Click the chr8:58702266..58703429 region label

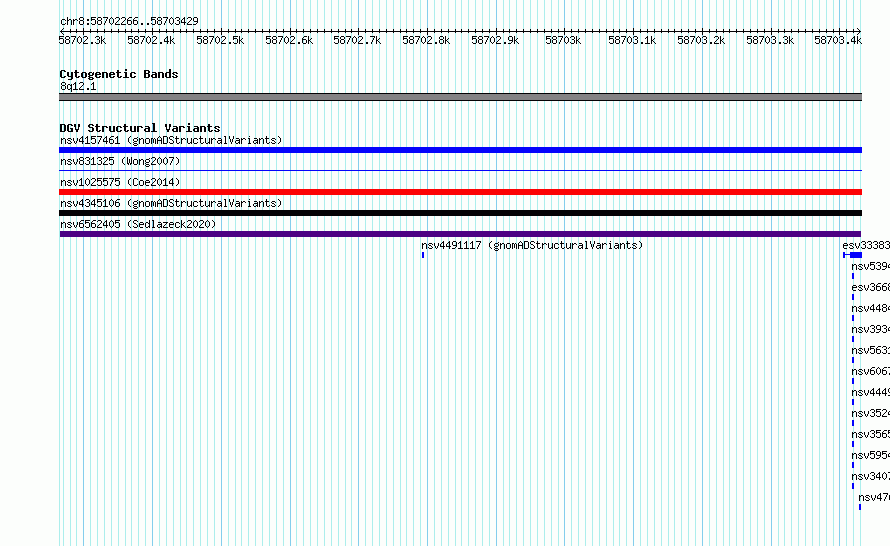click(x=129, y=21)
